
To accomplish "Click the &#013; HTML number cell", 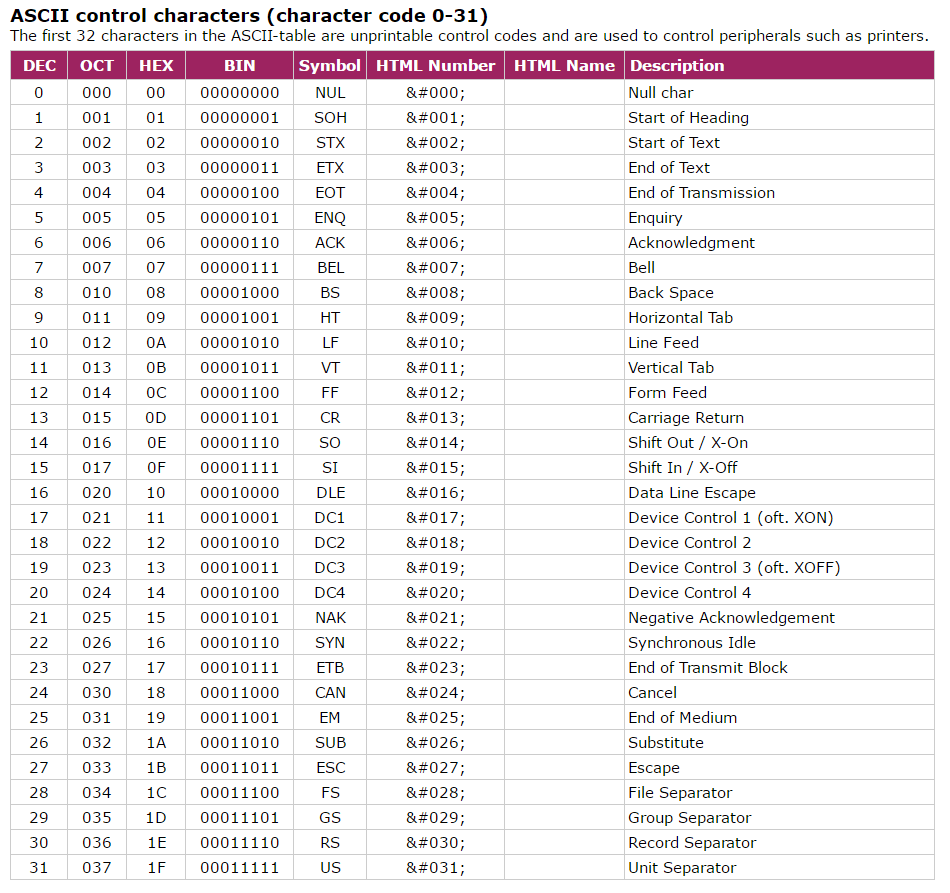I will (x=435, y=418).
